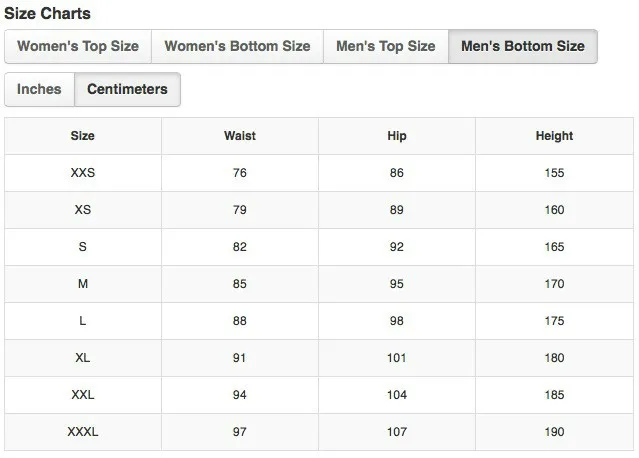Click the Men's Bottom Size tab
This screenshot has width=639, height=458.
point(523,46)
